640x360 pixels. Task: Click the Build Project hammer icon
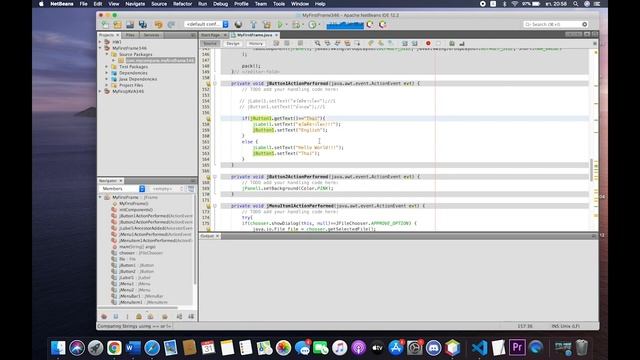[x=253, y=24]
